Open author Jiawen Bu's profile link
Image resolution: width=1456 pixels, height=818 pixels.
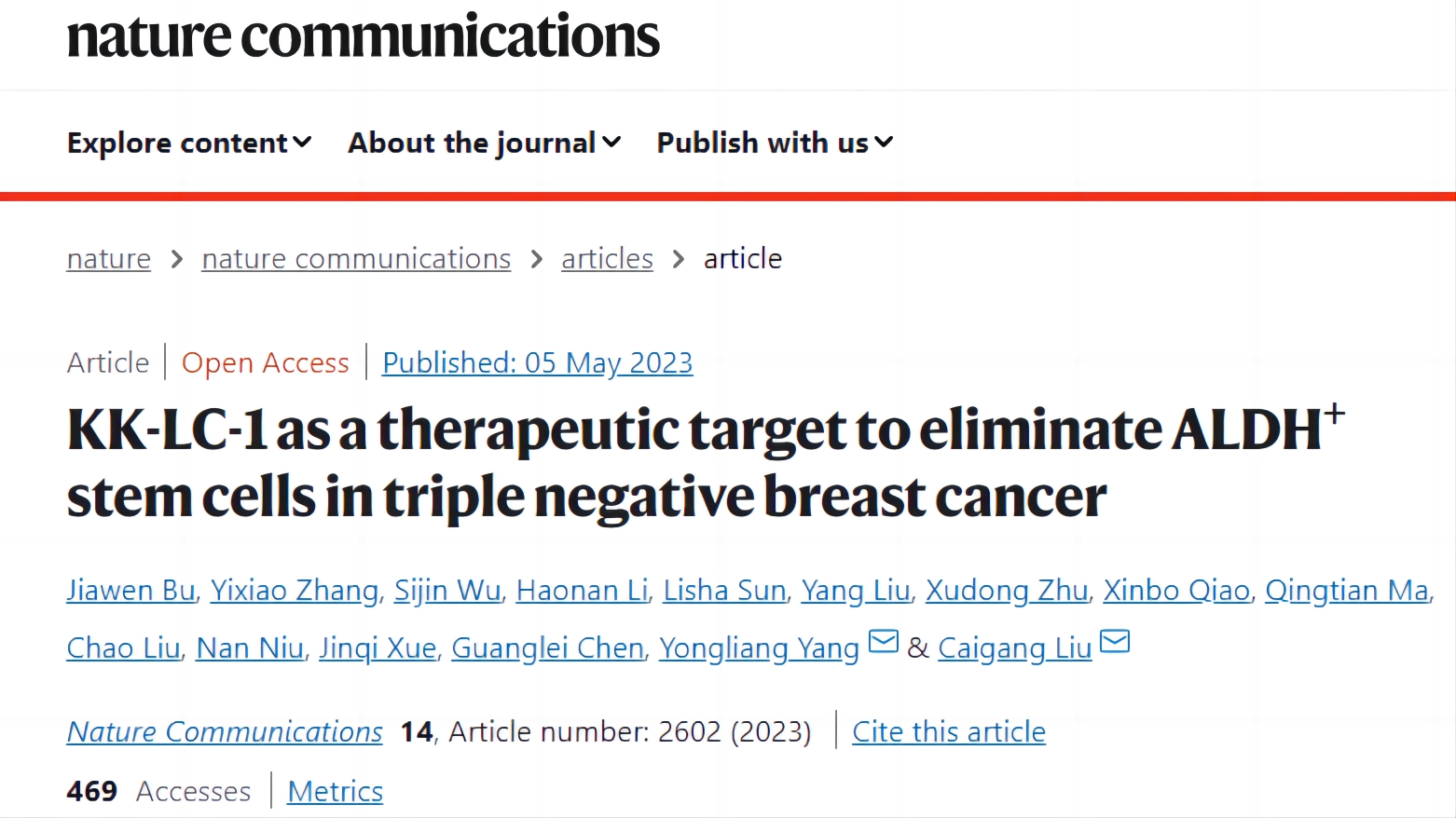pos(131,591)
